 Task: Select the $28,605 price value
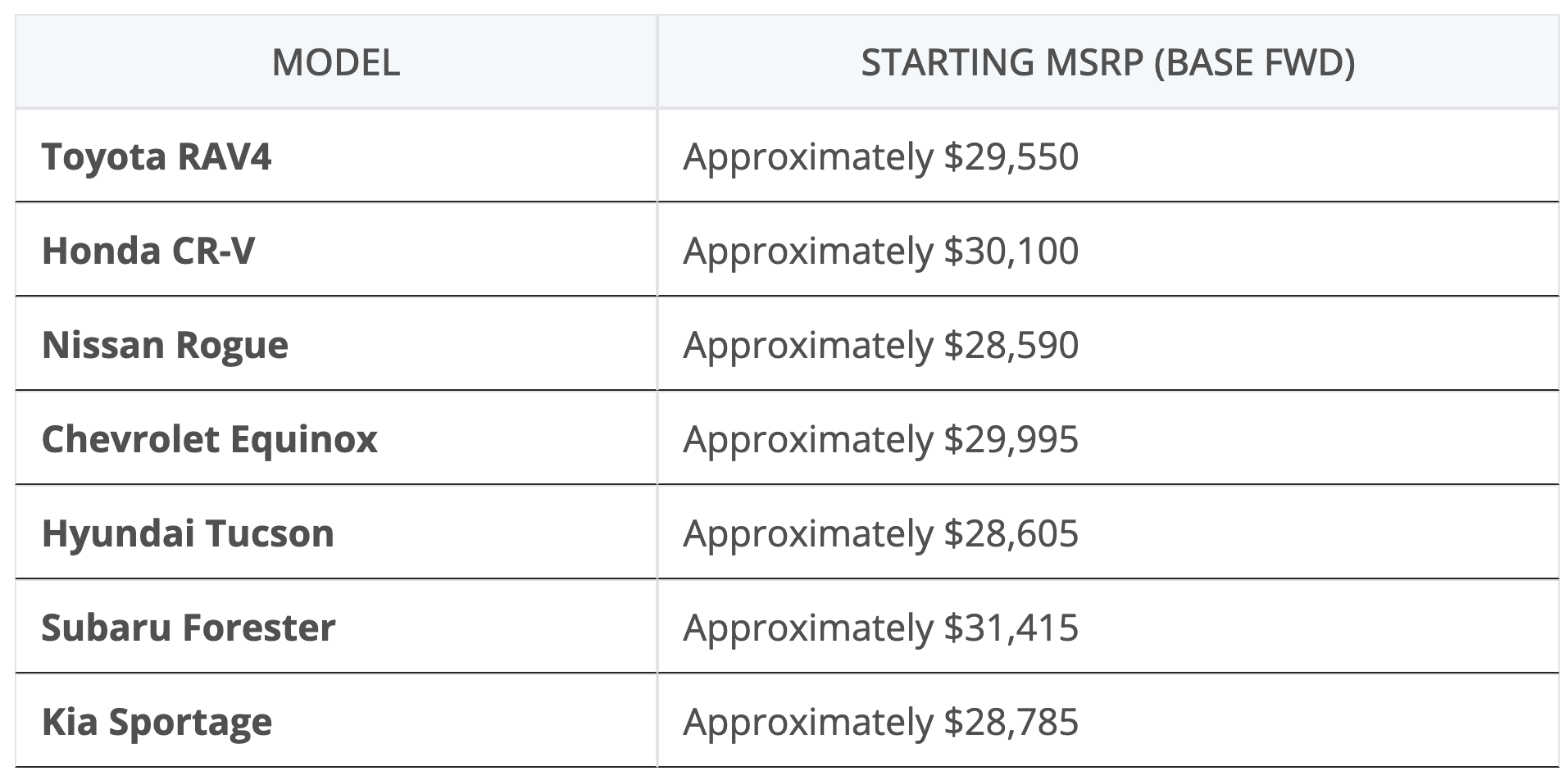point(1011,533)
